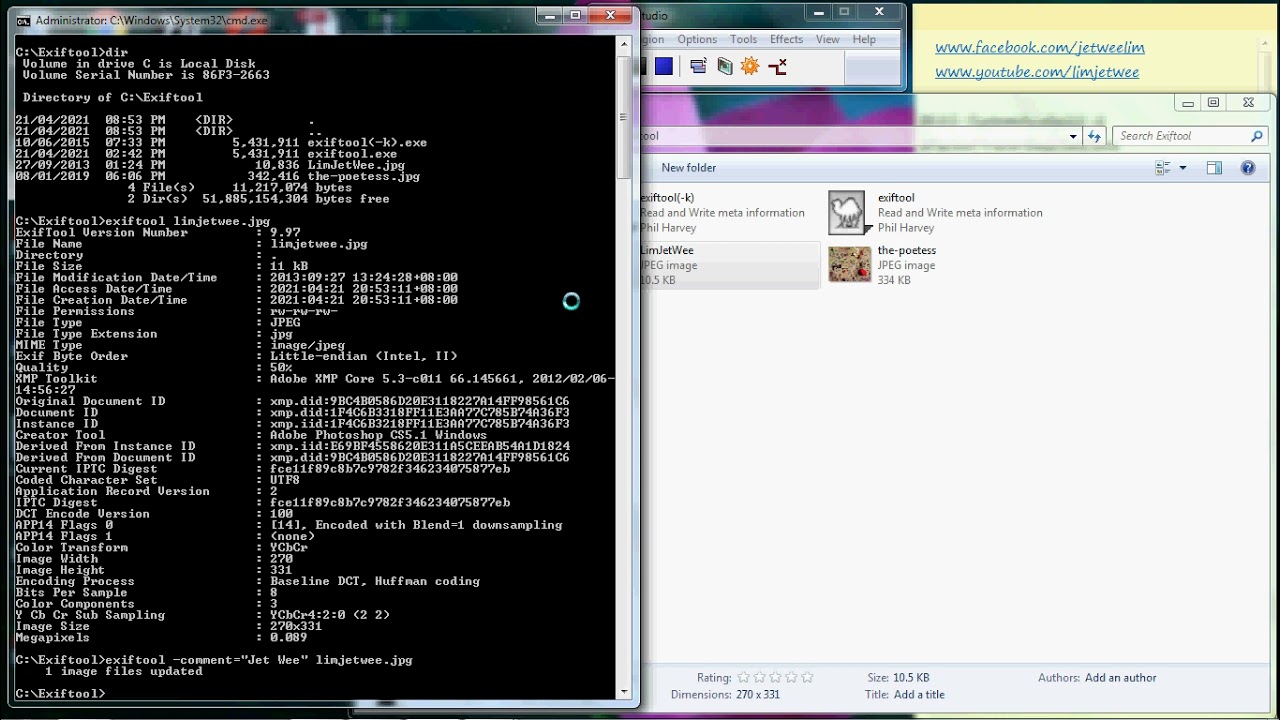
Task: Click the New folder button
Action: click(688, 168)
